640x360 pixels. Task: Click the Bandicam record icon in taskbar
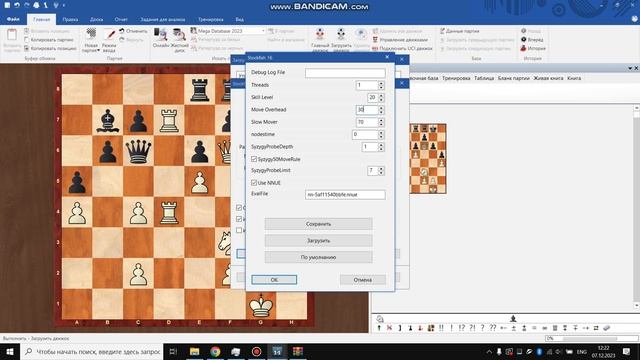256,351
